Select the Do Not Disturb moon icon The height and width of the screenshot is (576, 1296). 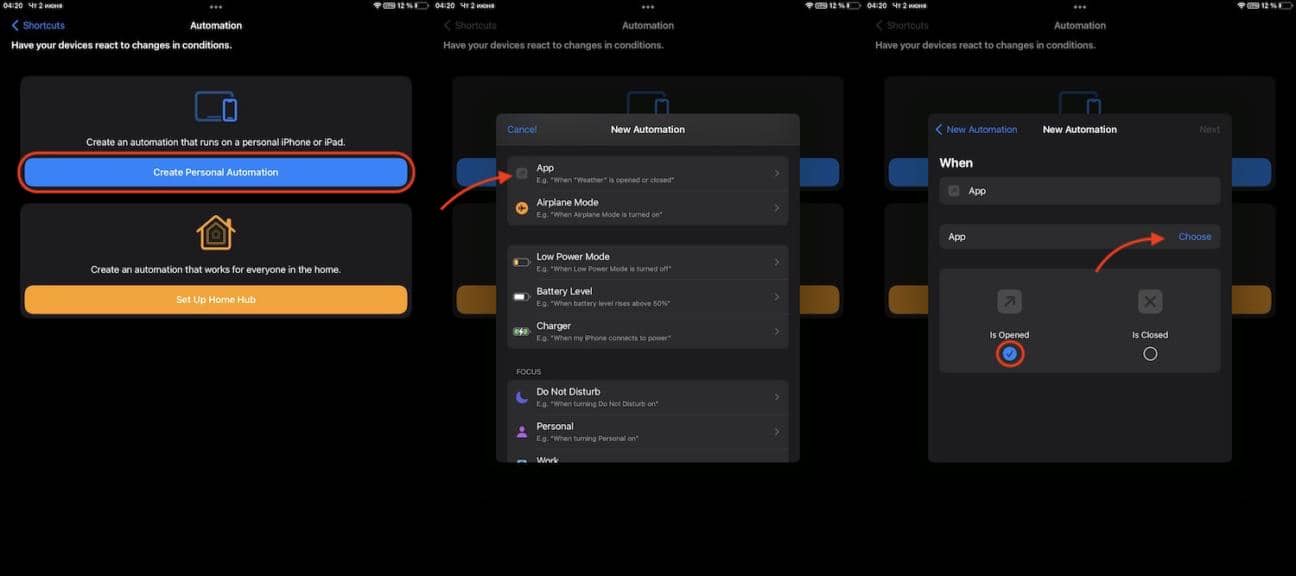pyautogui.click(x=521, y=397)
